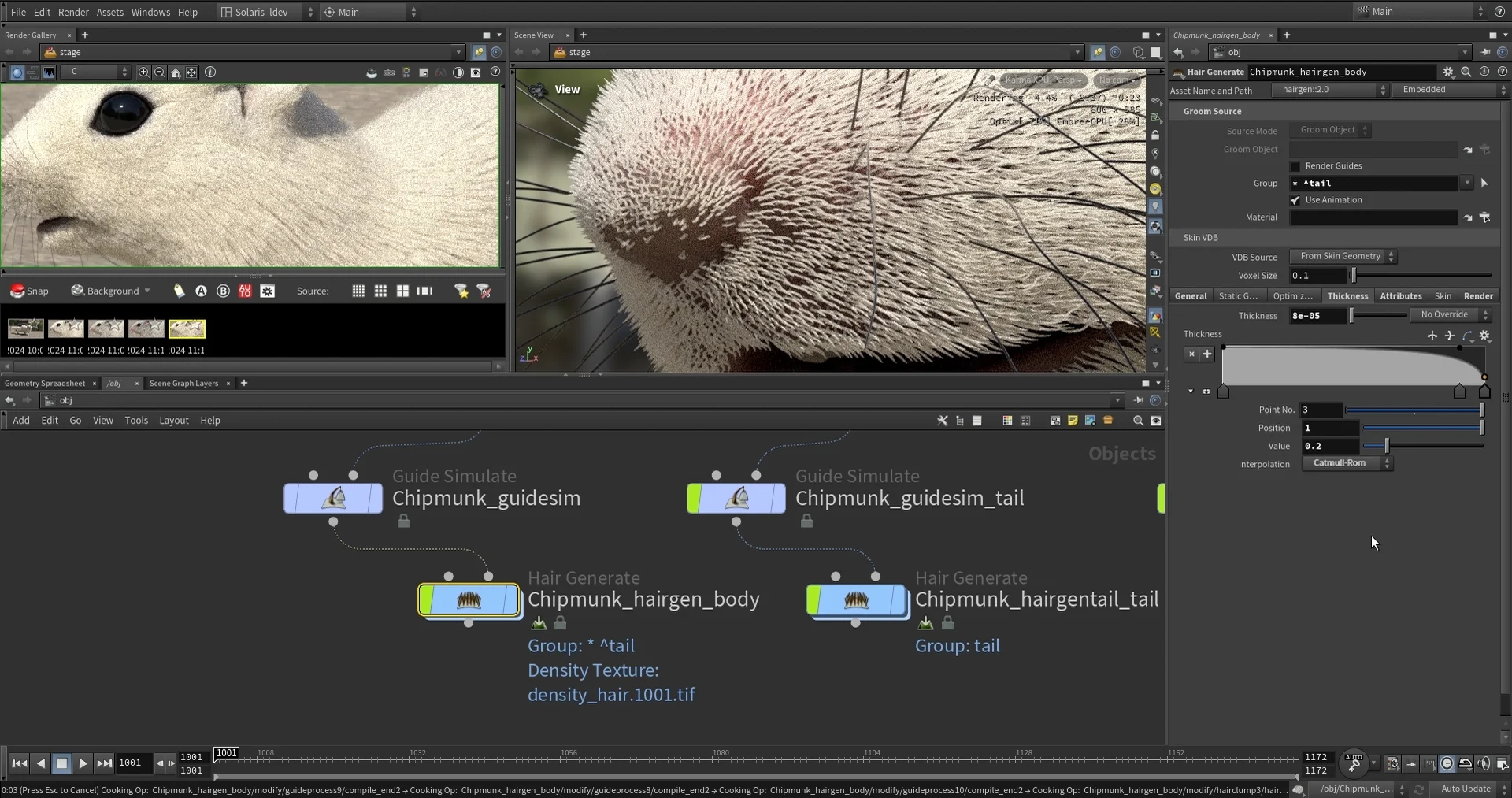Select the Snap tool in the render gallery
This screenshot has width=1512, height=798.
[28, 291]
